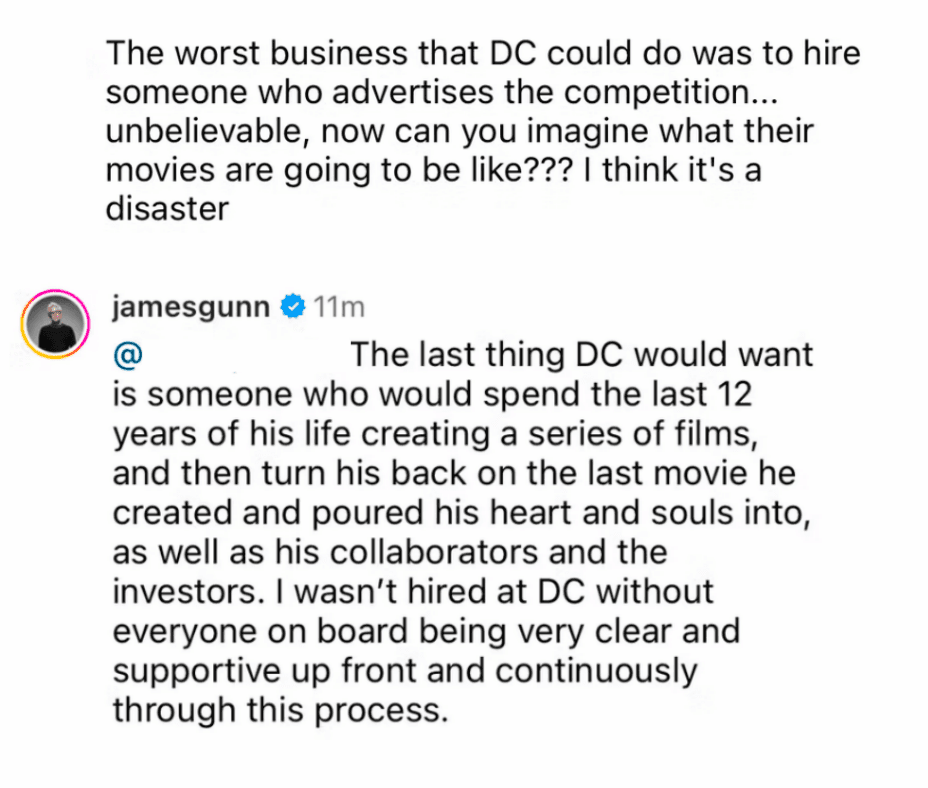
Task: Click the line 'is someone who would spend'
Action: [x=433, y=394]
